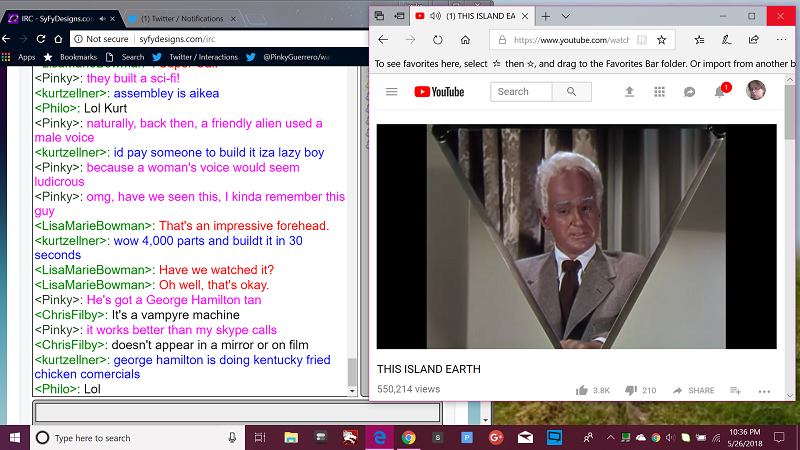Share the This Island Earth video
The width and height of the screenshot is (800, 450).
(x=693, y=390)
